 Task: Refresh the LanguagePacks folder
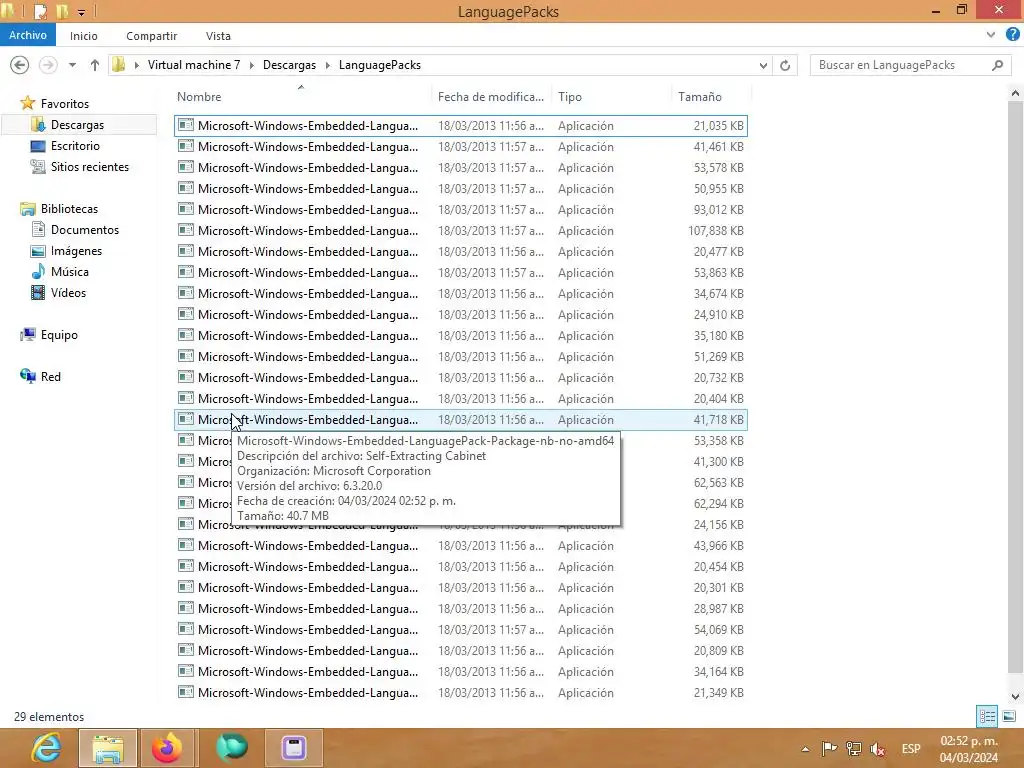(x=785, y=65)
